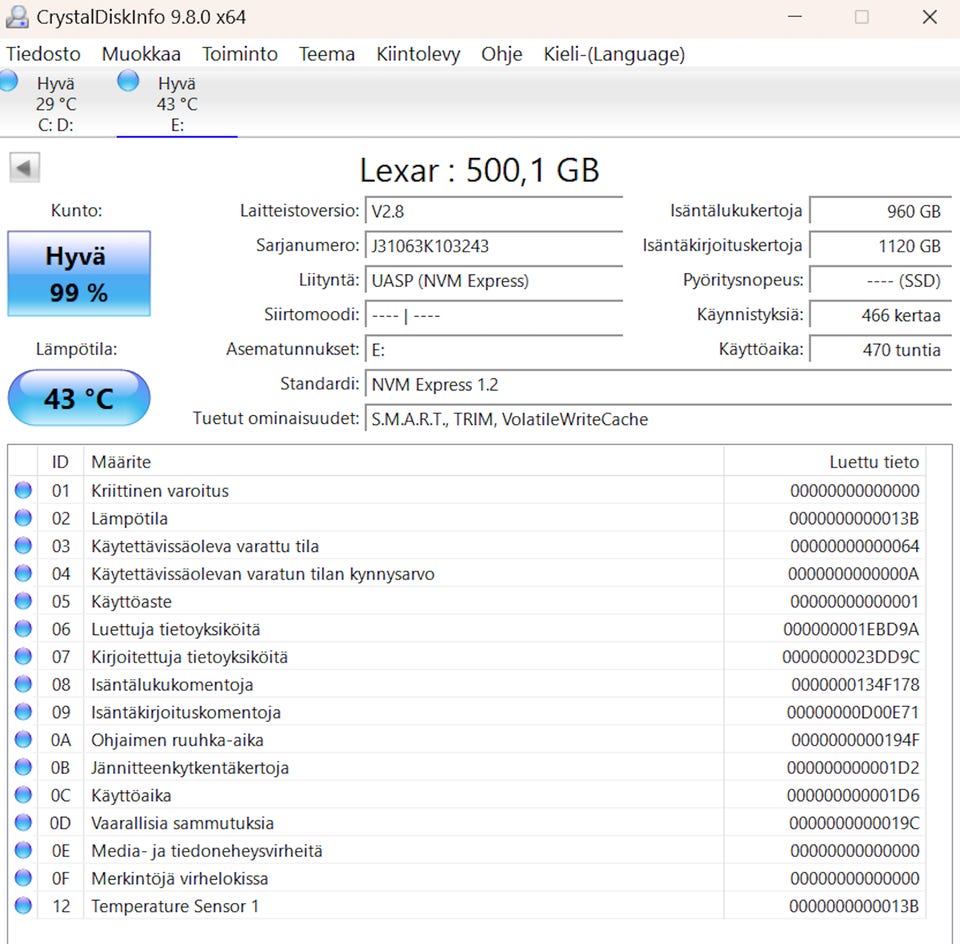Click raw value 0000000134F178
960x944 pixels.
coord(855,684)
